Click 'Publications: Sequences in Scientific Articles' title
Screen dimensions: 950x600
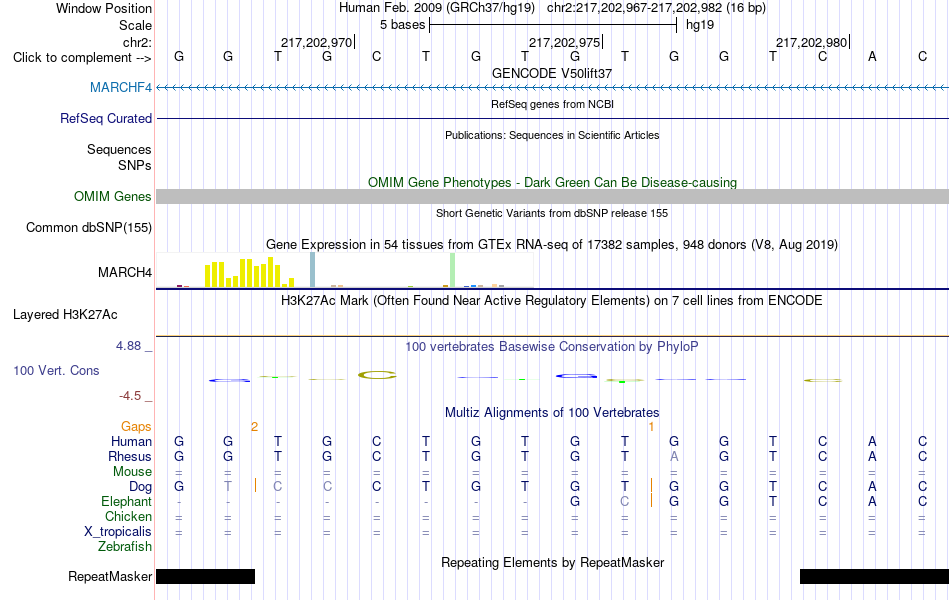[x=552, y=135]
